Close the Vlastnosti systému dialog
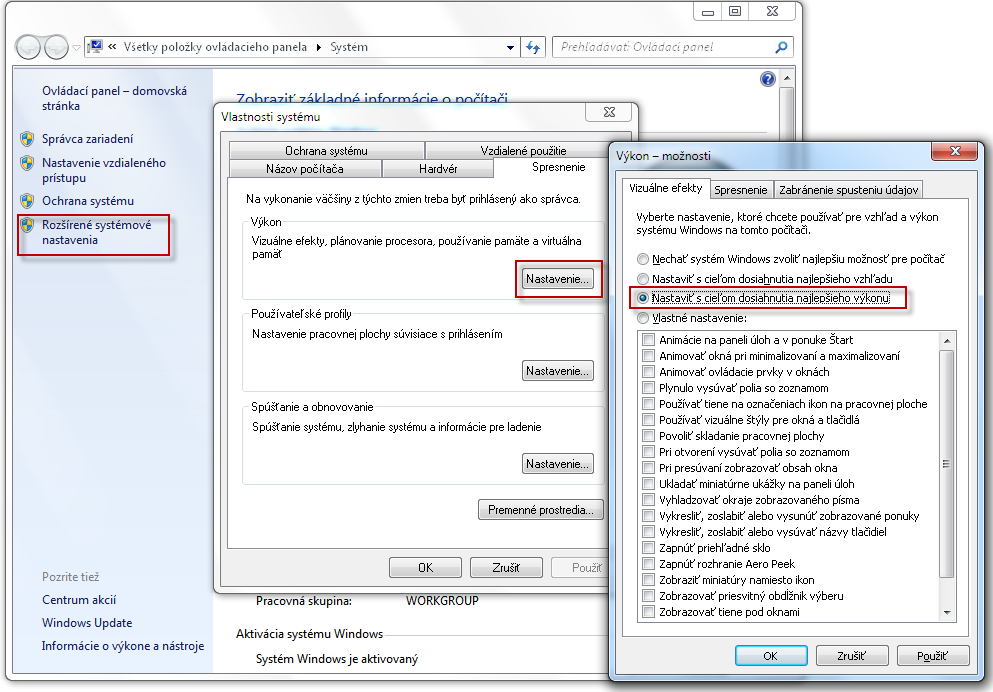 click(609, 112)
